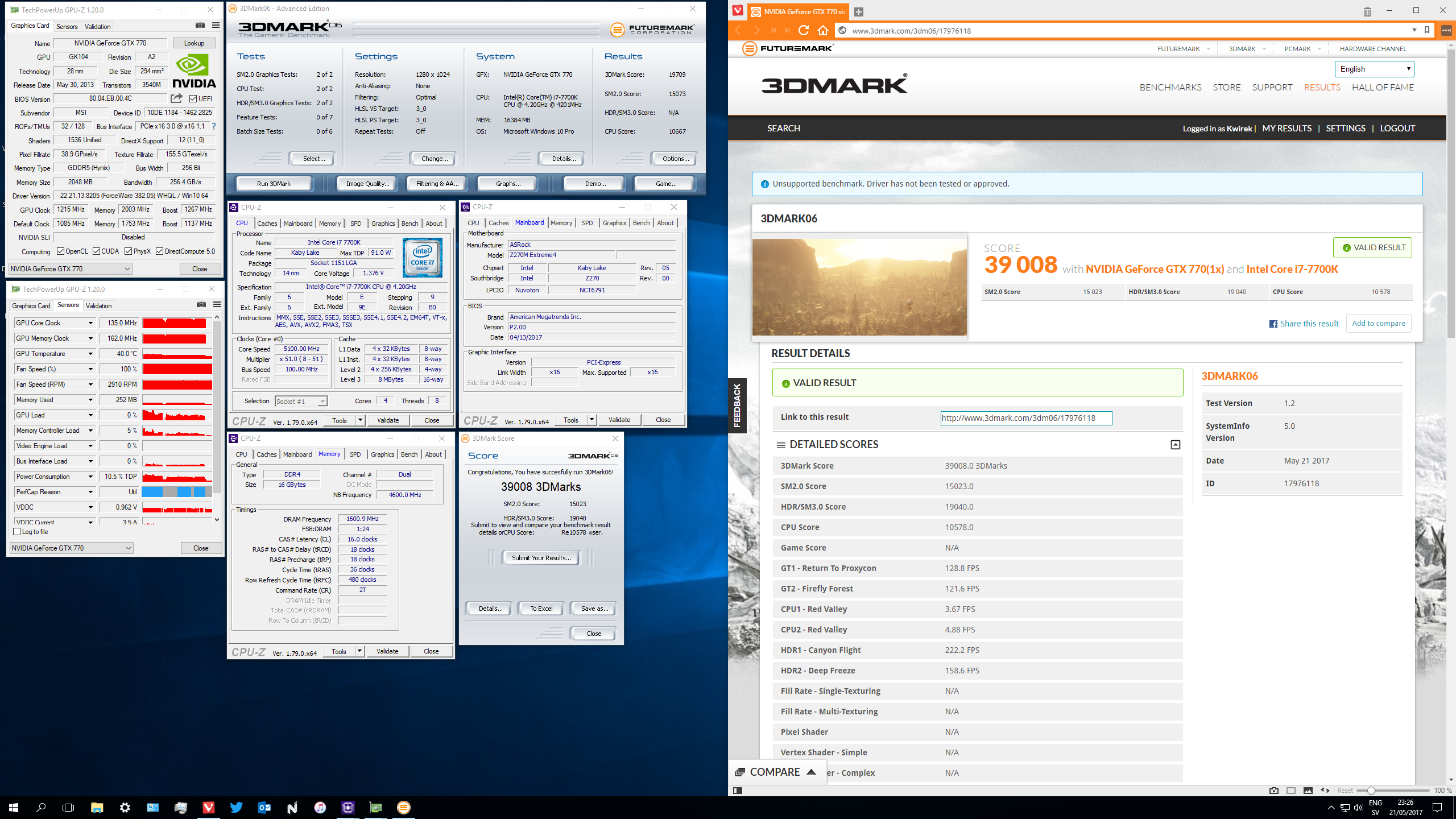The height and width of the screenshot is (819, 1456).
Task: Open SPD tab in CPU-Z Memory window
Action: 355,454
